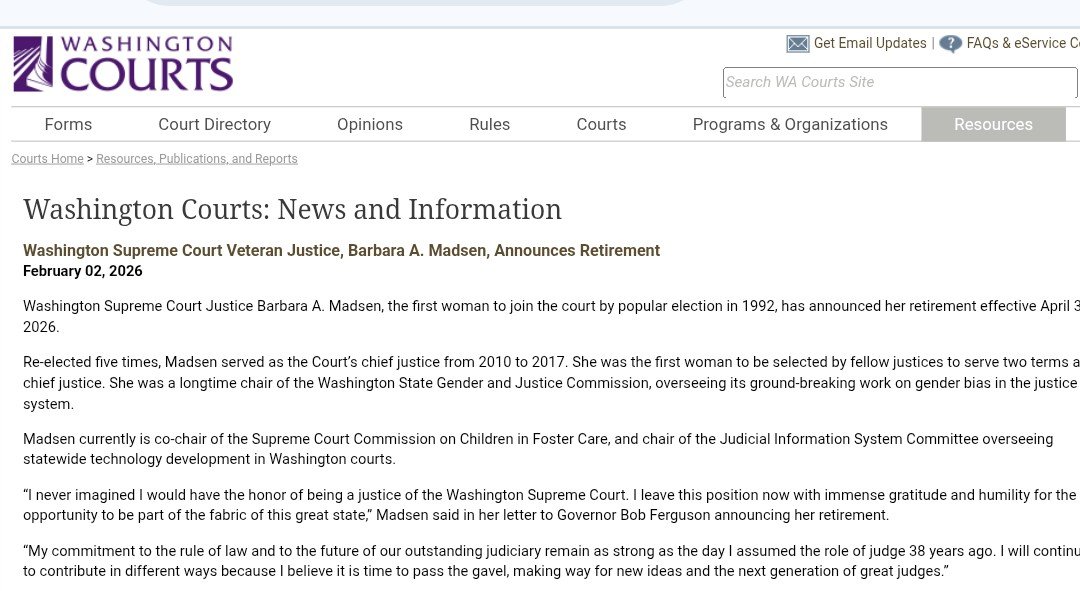Focus the Search WA Courts Site field
The width and height of the screenshot is (1080, 591).
tap(900, 83)
